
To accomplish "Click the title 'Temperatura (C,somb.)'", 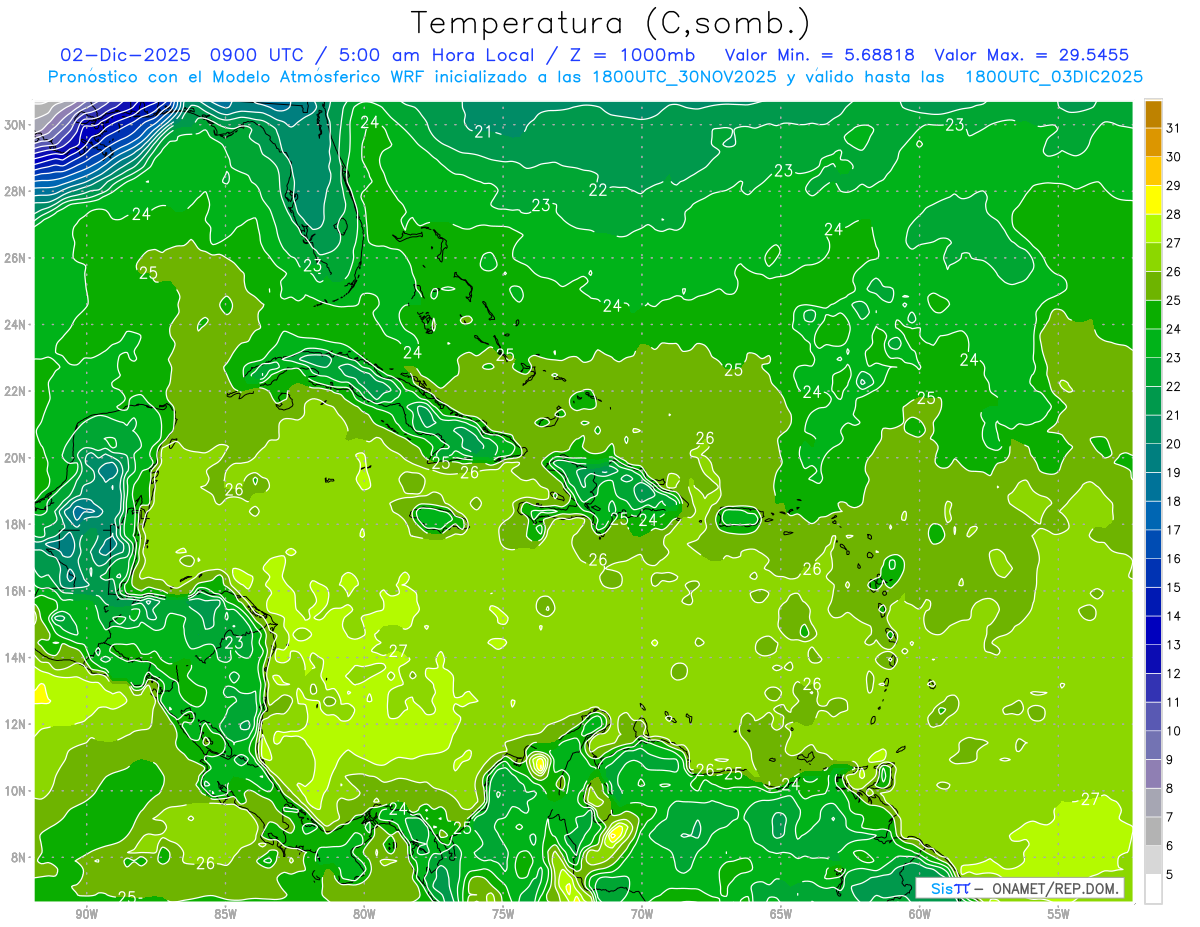I will [x=610, y=23].
